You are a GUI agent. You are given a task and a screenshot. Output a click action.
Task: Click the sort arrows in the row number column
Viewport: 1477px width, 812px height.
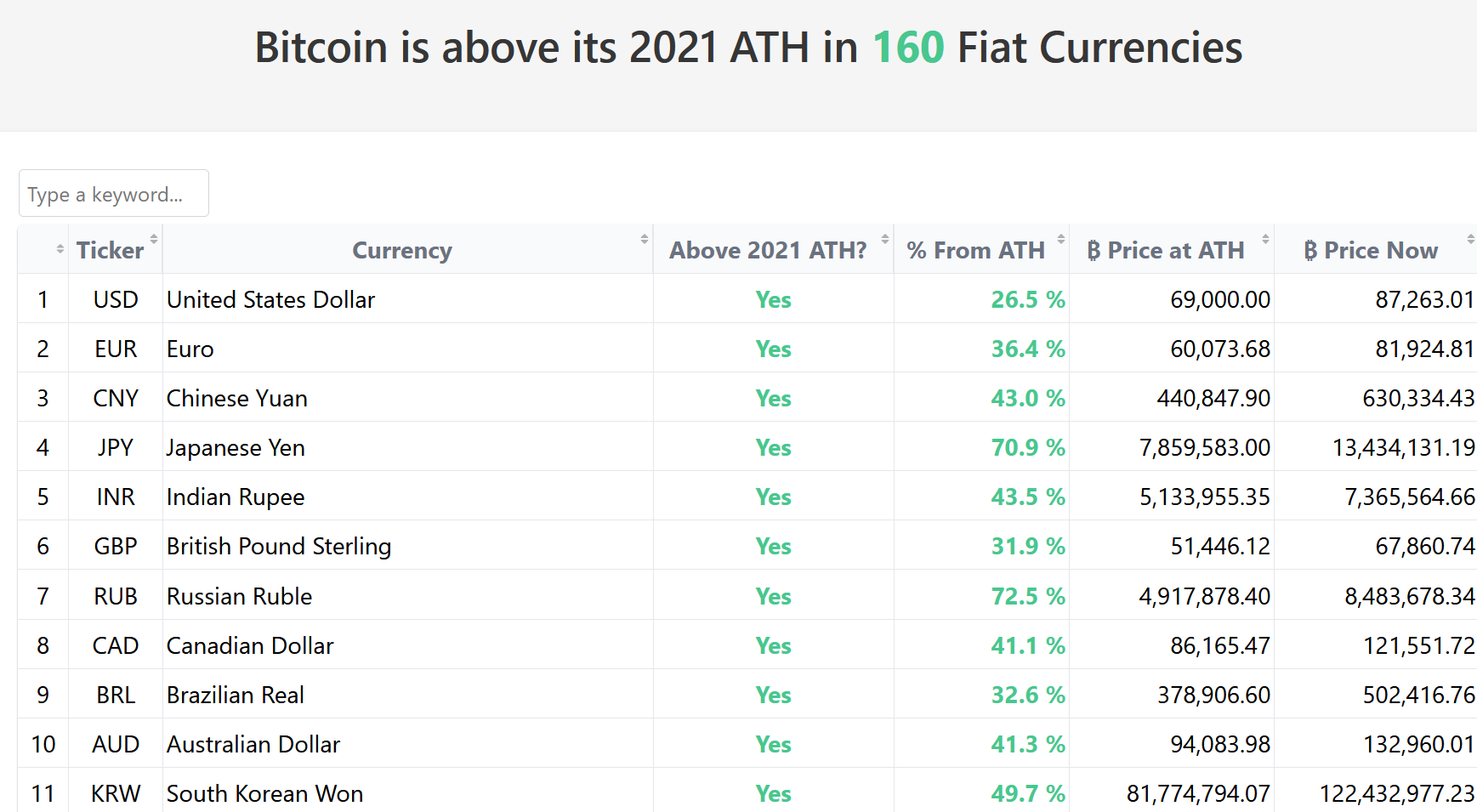pos(60,249)
